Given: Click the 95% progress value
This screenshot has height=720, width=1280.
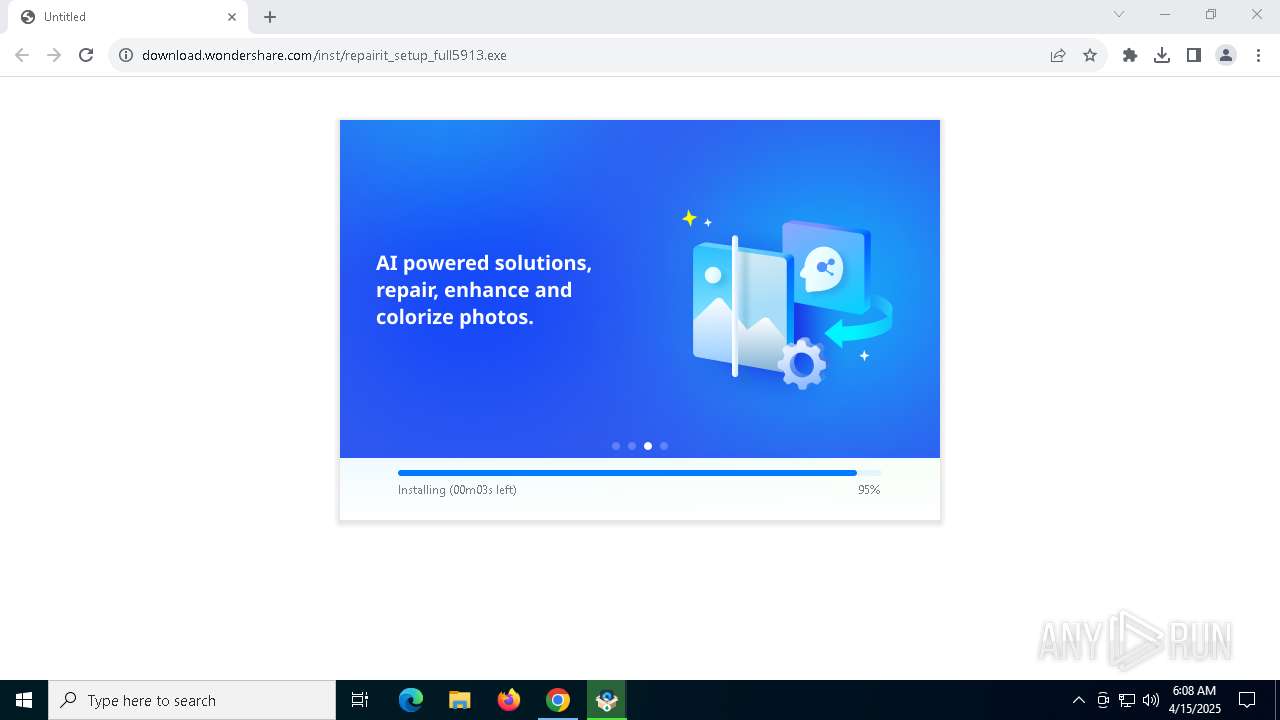Looking at the screenshot, I should [869, 490].
